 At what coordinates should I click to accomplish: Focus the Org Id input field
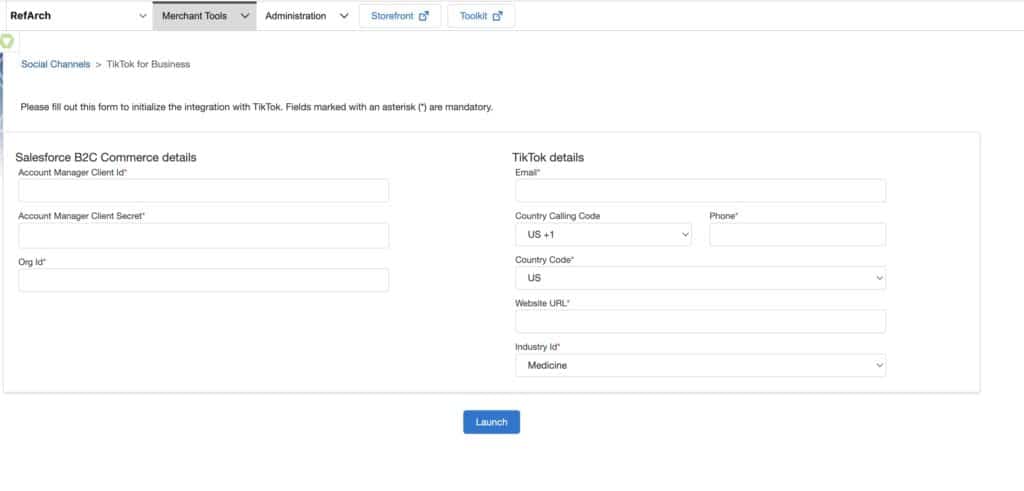tap(203, 280)
